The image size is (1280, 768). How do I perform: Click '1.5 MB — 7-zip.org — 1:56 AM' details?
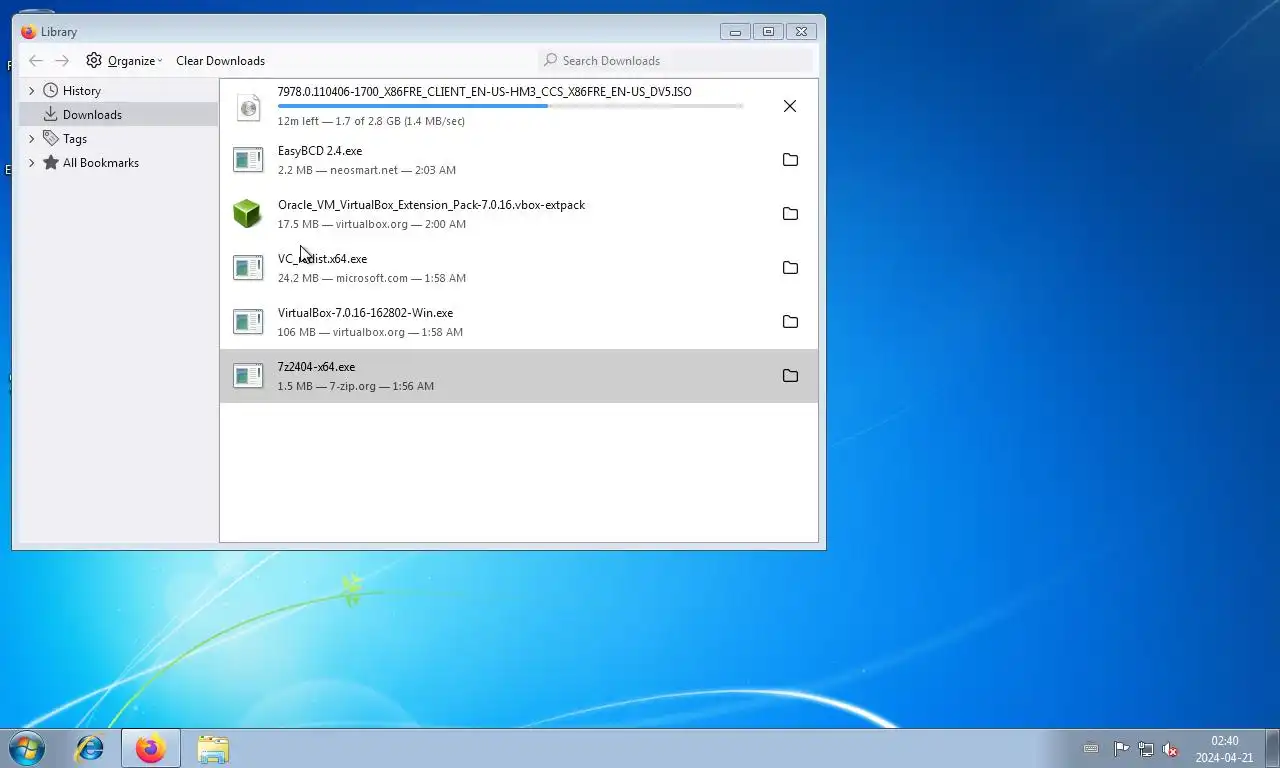(x=356, y=387)
